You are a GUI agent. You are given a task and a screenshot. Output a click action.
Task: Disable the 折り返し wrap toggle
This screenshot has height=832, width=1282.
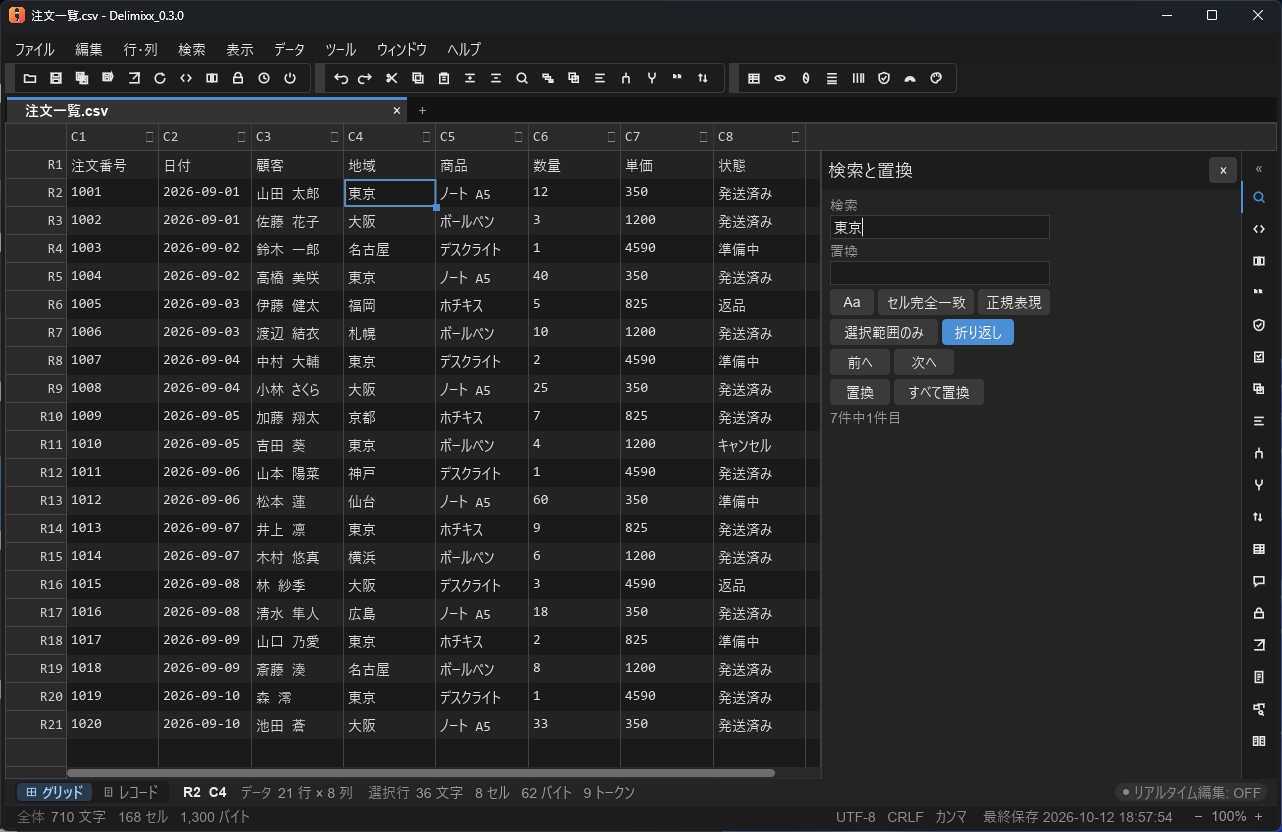point(978,332)
